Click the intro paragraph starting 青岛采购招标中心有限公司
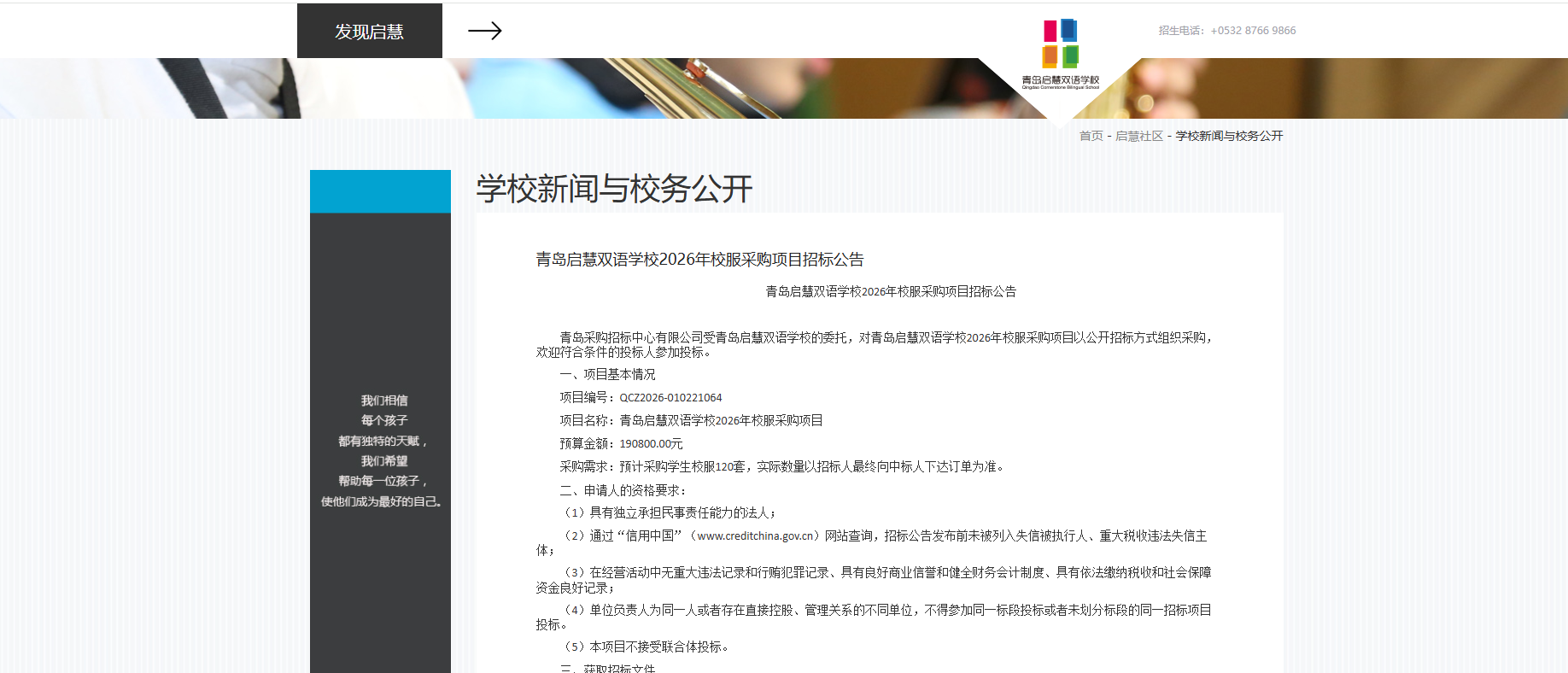This screenshot has height=673, width=1568. (x=874, y=344)
